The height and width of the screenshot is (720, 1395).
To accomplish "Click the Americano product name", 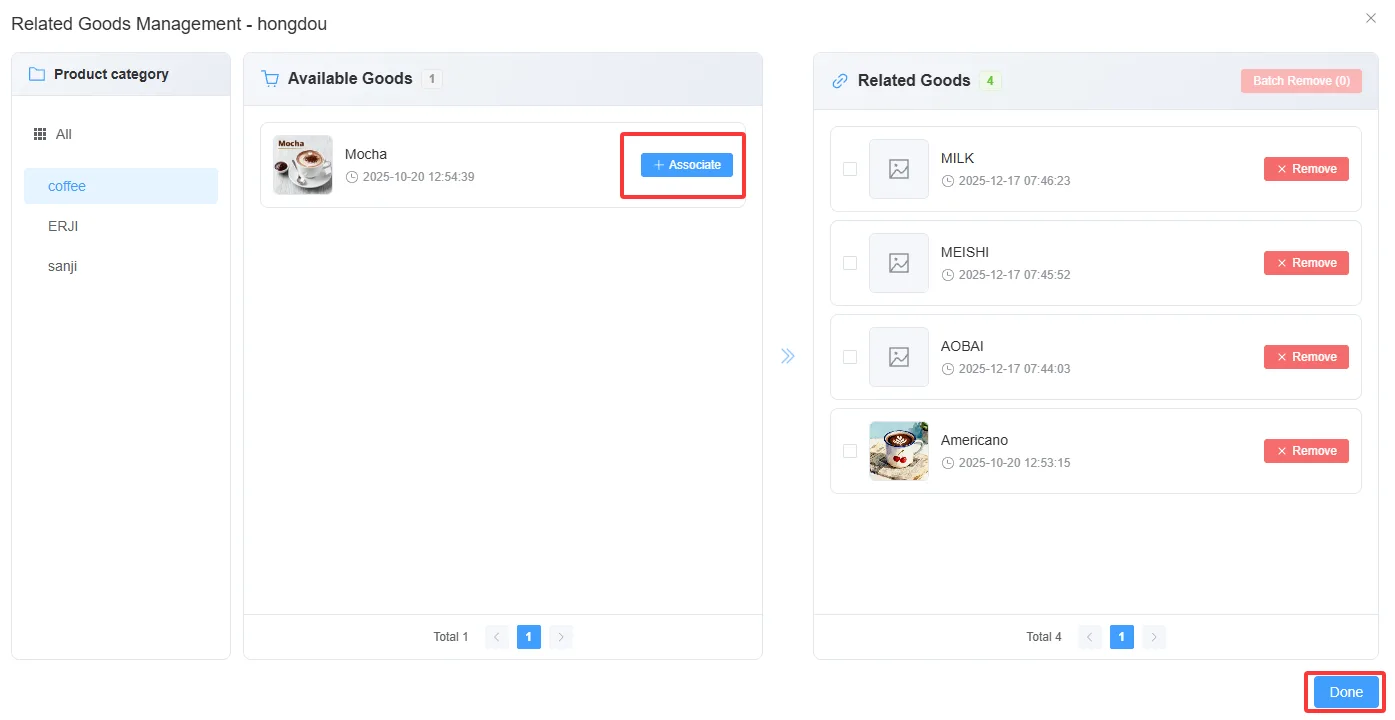I will tap(975, 440).
